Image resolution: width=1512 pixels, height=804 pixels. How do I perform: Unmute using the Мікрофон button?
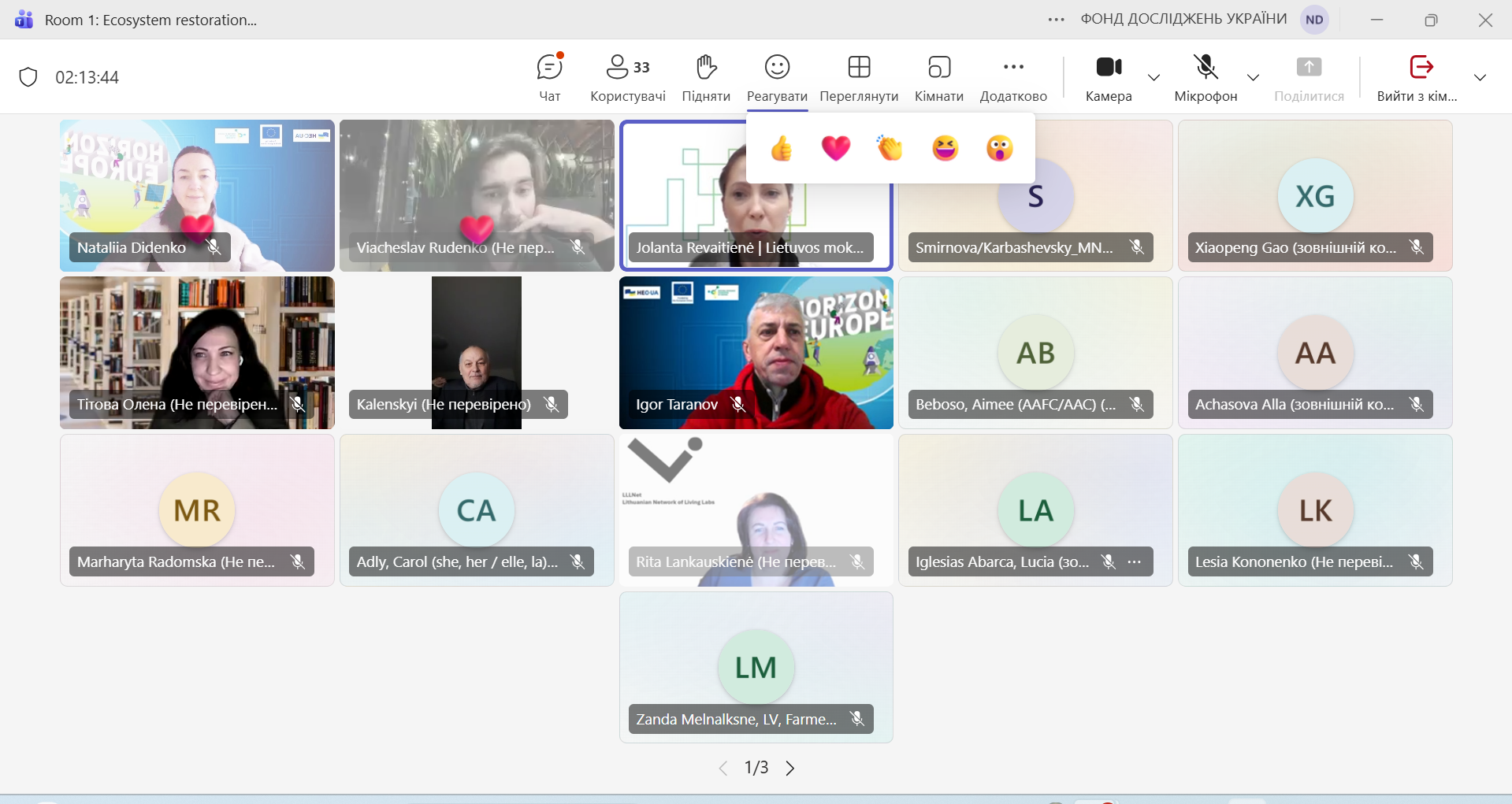pyautogui.click(x=1206, y=77)
